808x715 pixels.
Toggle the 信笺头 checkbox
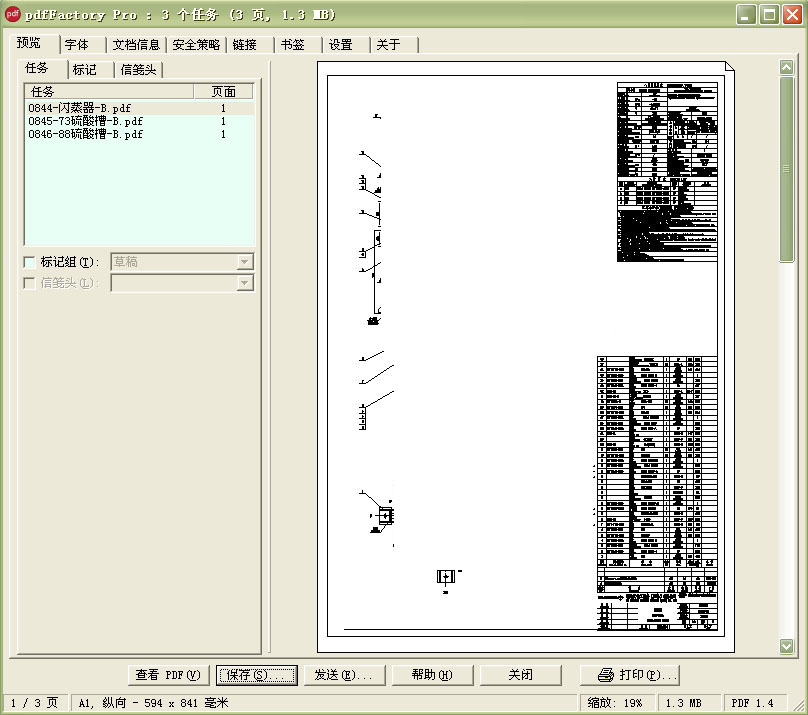27,283
